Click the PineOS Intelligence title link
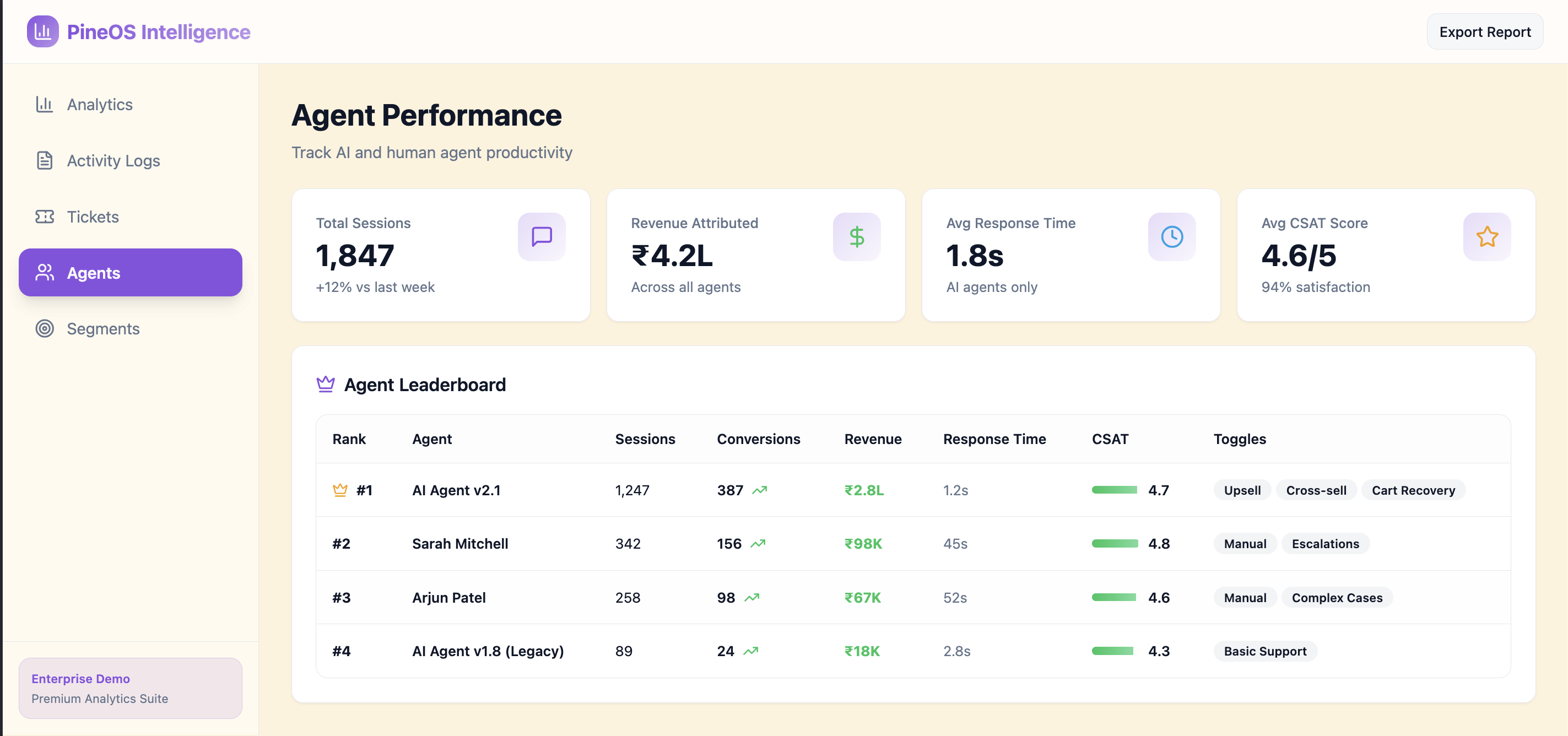This screenshot has width=1568, height=736. click(x=158, y=31)
